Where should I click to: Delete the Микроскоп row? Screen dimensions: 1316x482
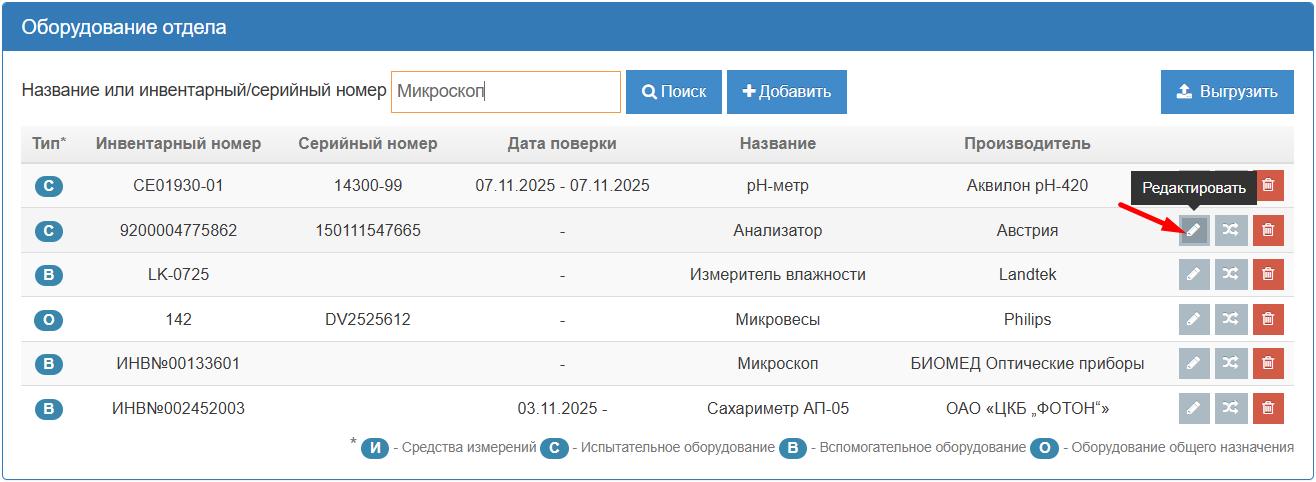point(1268,364)
